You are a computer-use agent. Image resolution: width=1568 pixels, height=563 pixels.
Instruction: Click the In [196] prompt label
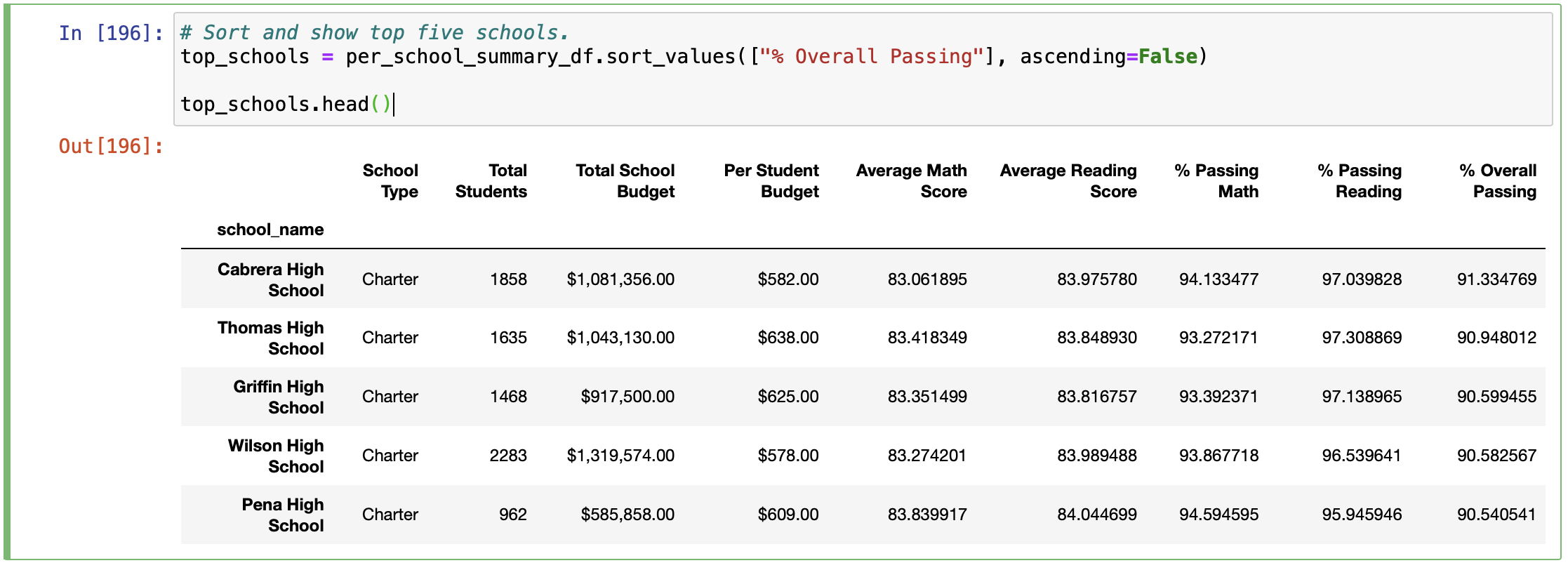click(x=111, y=33)
